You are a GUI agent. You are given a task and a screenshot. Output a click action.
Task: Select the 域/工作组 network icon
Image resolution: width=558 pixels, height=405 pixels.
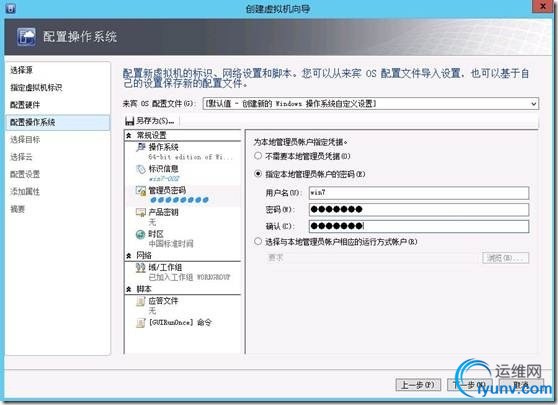tap(141, 268)
